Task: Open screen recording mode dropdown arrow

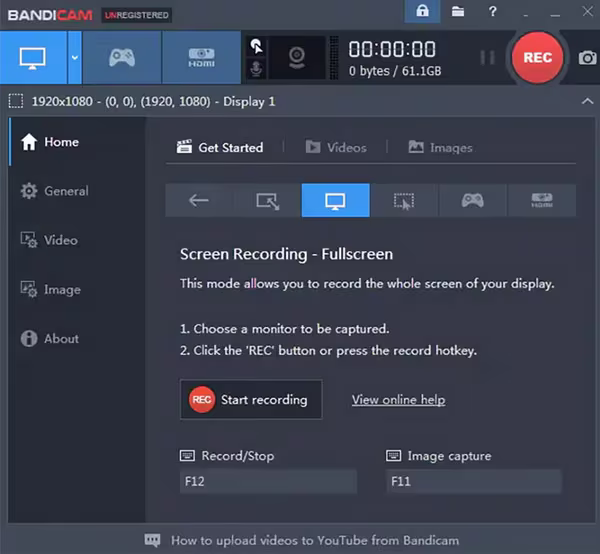Action: [75, 58]
